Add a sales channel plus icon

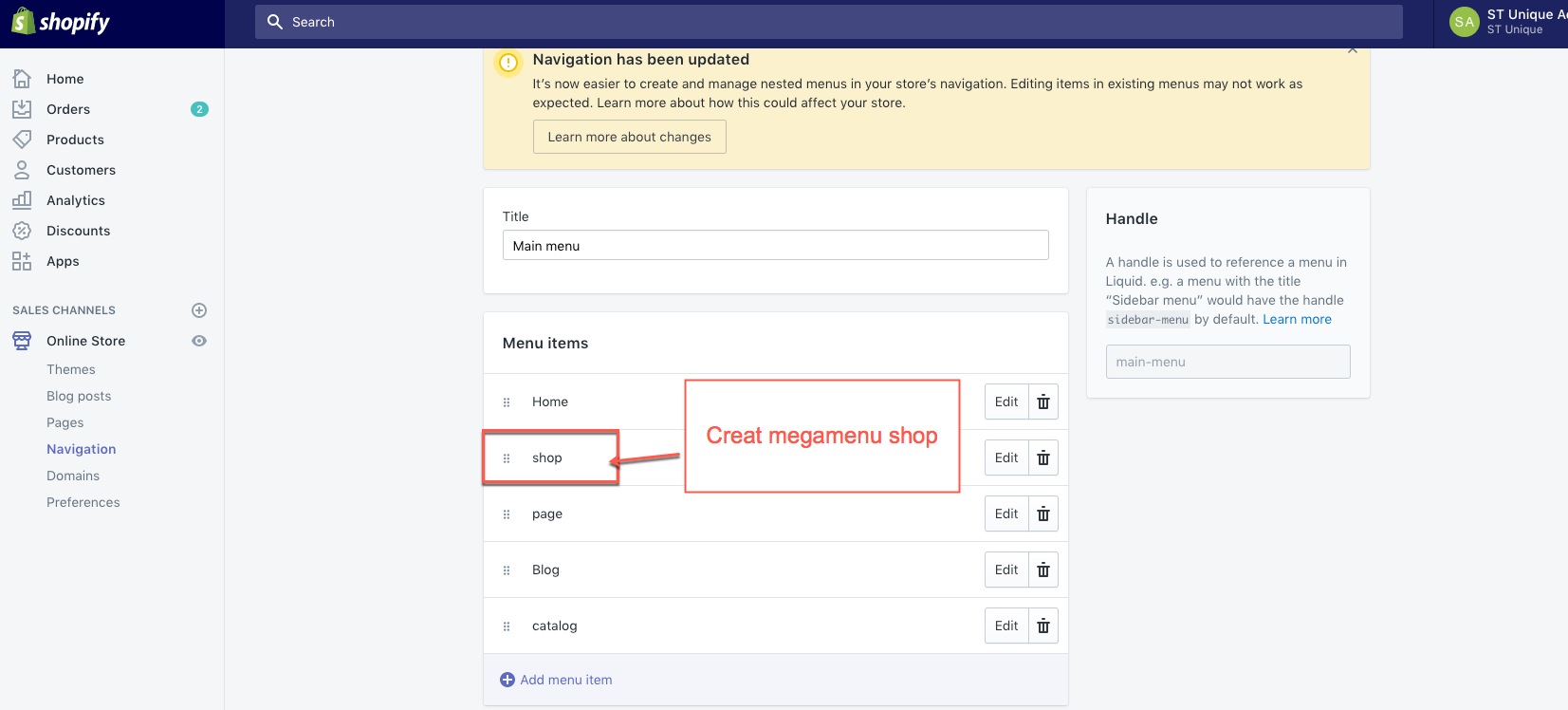point(199,310)
